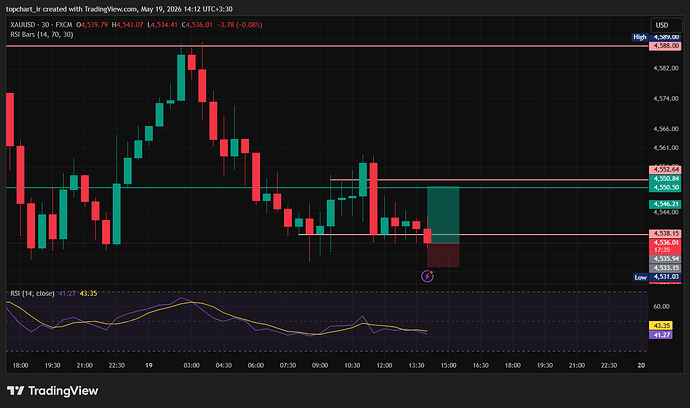Screen dimensions: 690x408
Task: Click the High 4,589.00 label
Action: (656, 37)
